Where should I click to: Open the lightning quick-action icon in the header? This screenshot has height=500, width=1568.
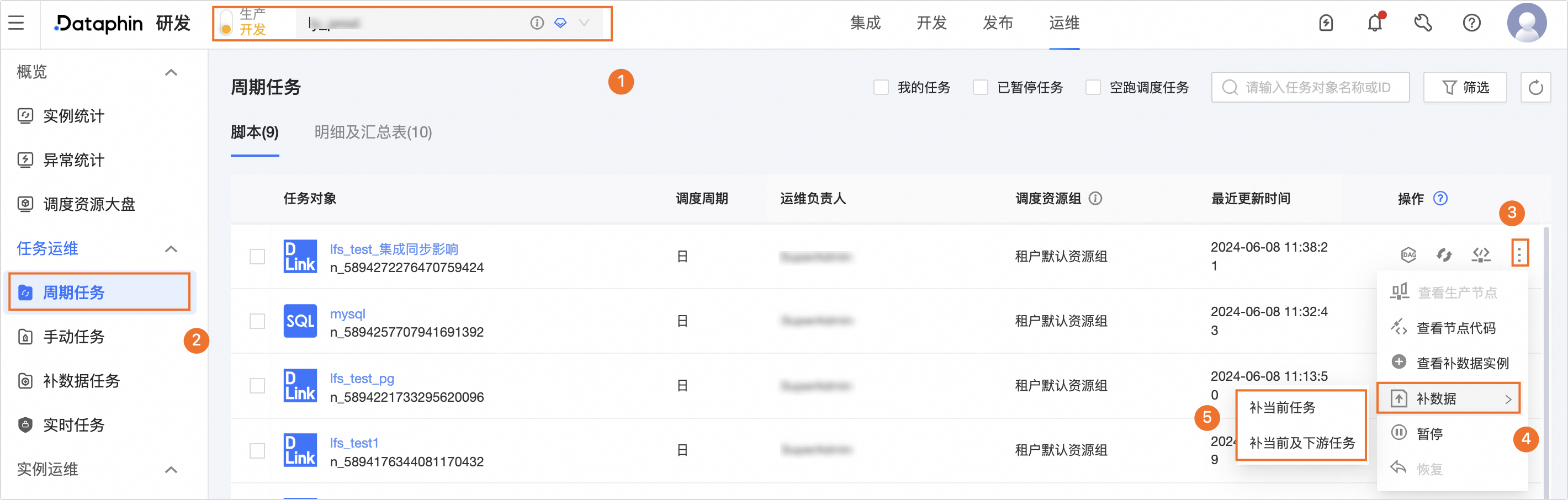pos(1326,23)
